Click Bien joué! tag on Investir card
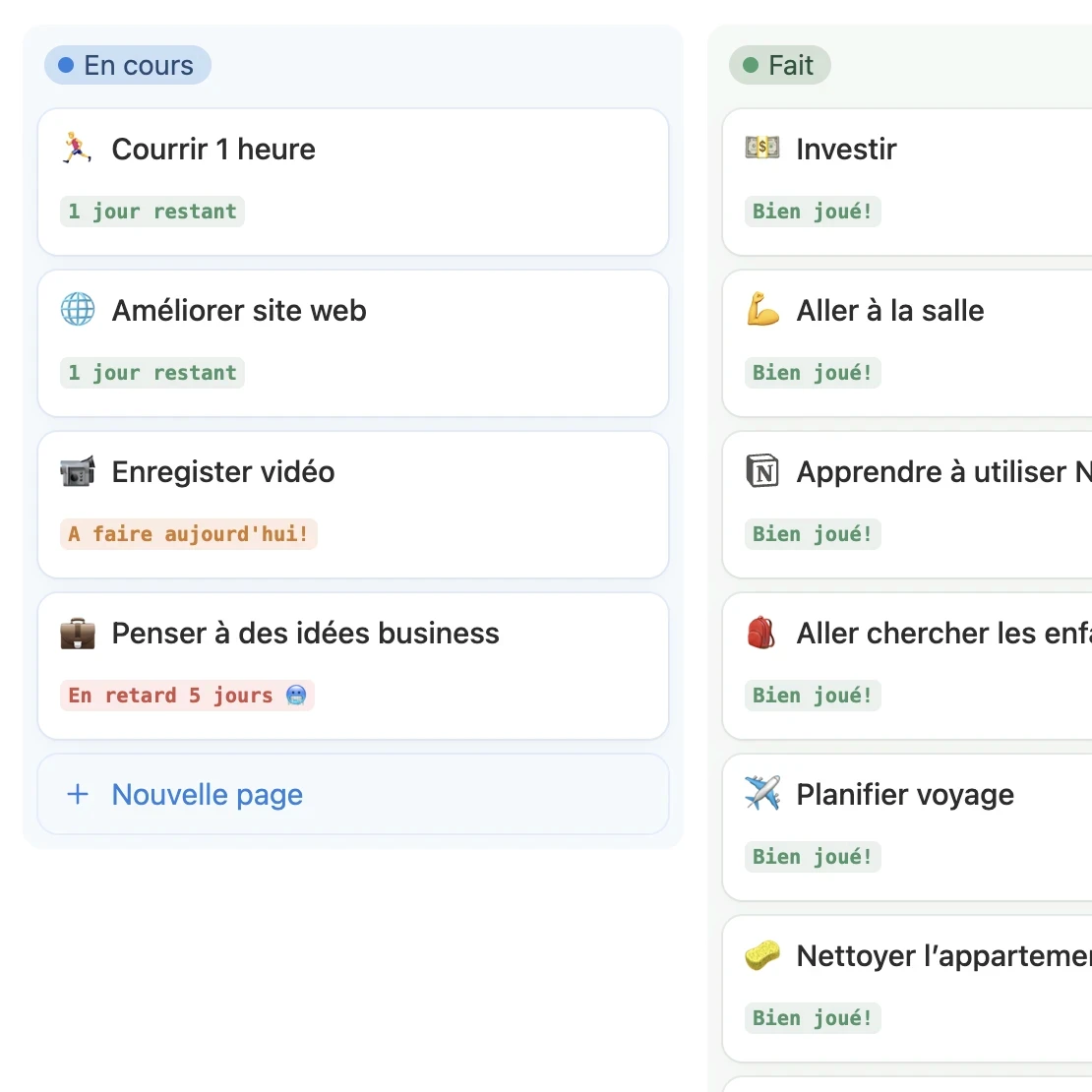This screenshot has width=1092, height=1092. [x=812, y=211]
